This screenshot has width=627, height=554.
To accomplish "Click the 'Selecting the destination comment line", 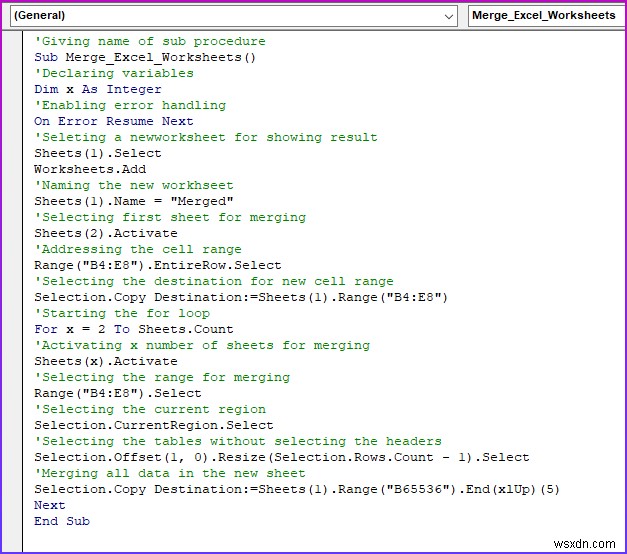I will (214, 281).
